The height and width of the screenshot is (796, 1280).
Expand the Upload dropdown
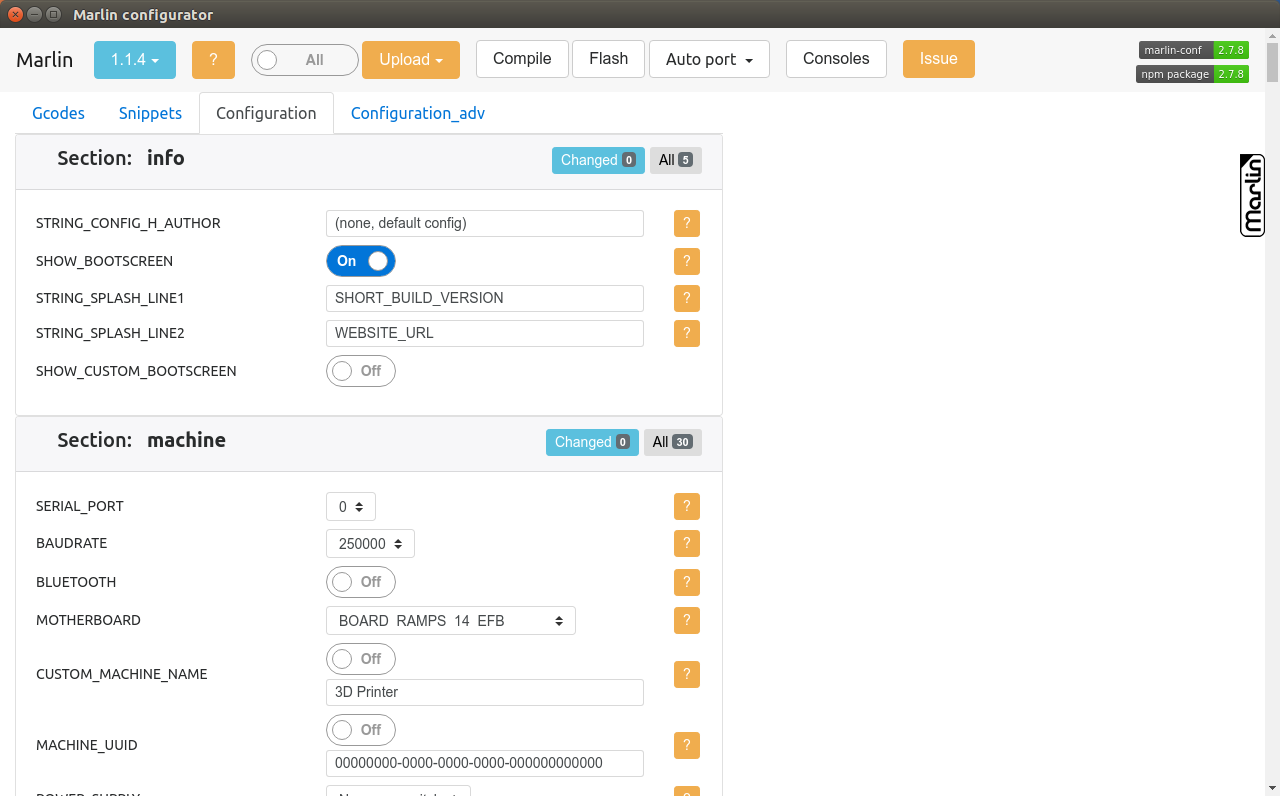coord(410,59)
